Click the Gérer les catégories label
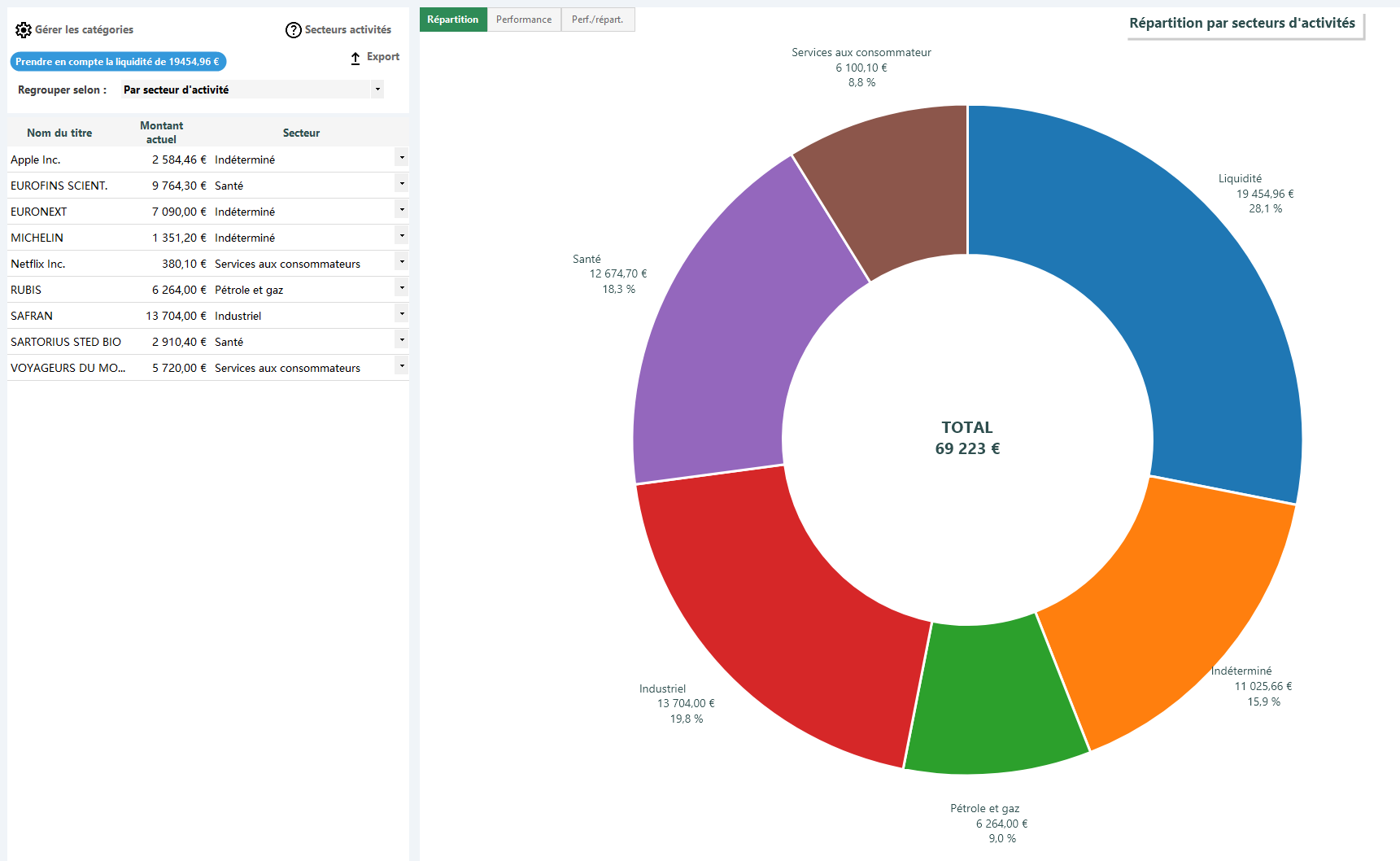 pyautogui.click(x=85, y=30)
